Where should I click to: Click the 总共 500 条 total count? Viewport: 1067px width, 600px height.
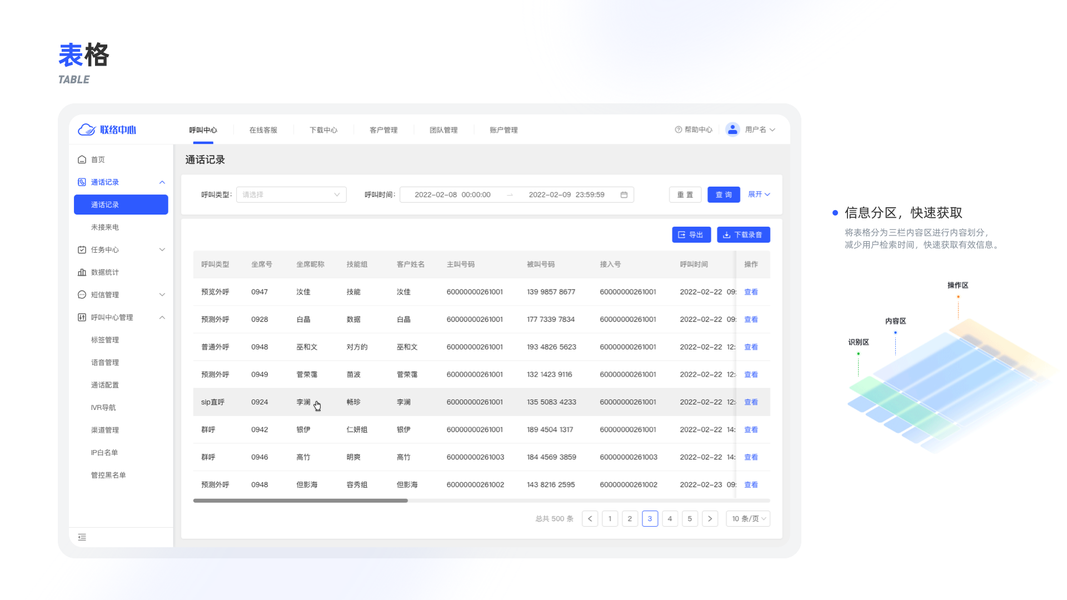554,519
